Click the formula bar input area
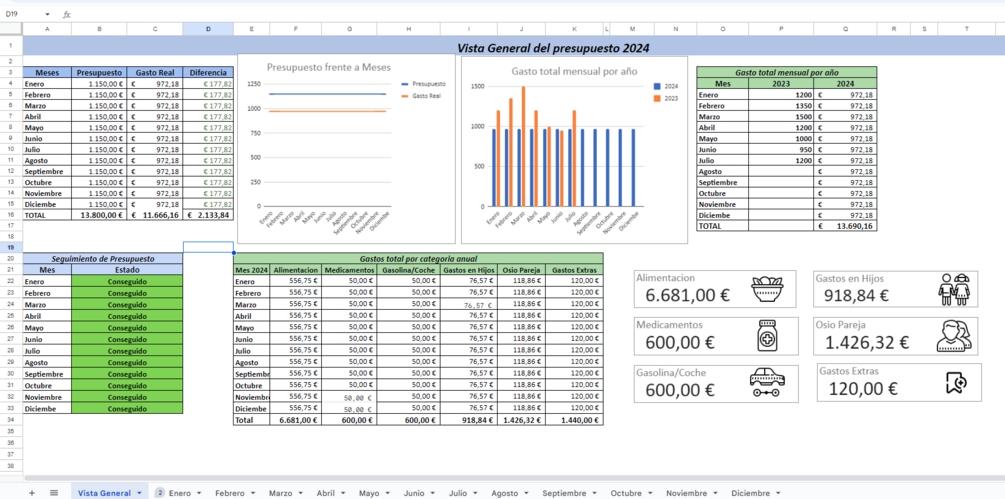 (538, 14)
